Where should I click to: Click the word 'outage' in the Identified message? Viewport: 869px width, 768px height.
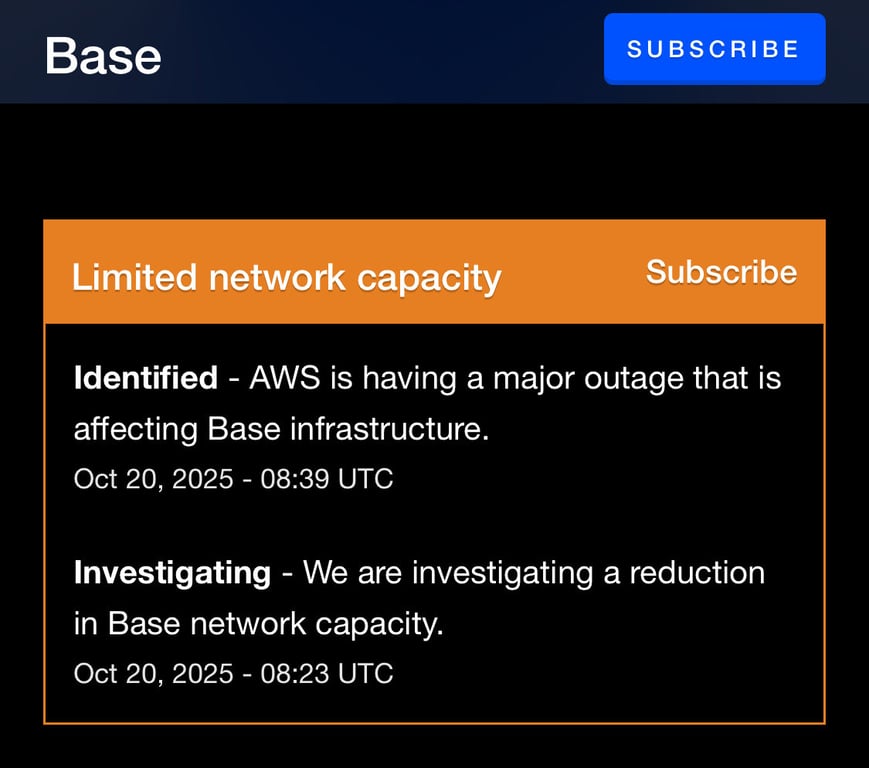(635, 380)
